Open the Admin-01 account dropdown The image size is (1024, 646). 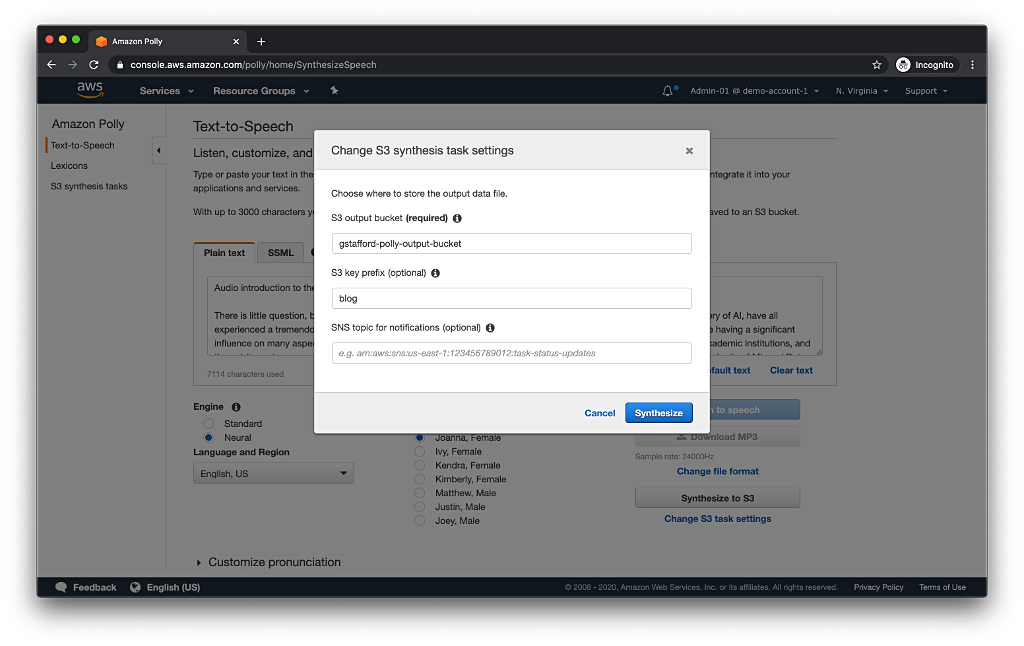pyautogui.click(x=754, y=91)
